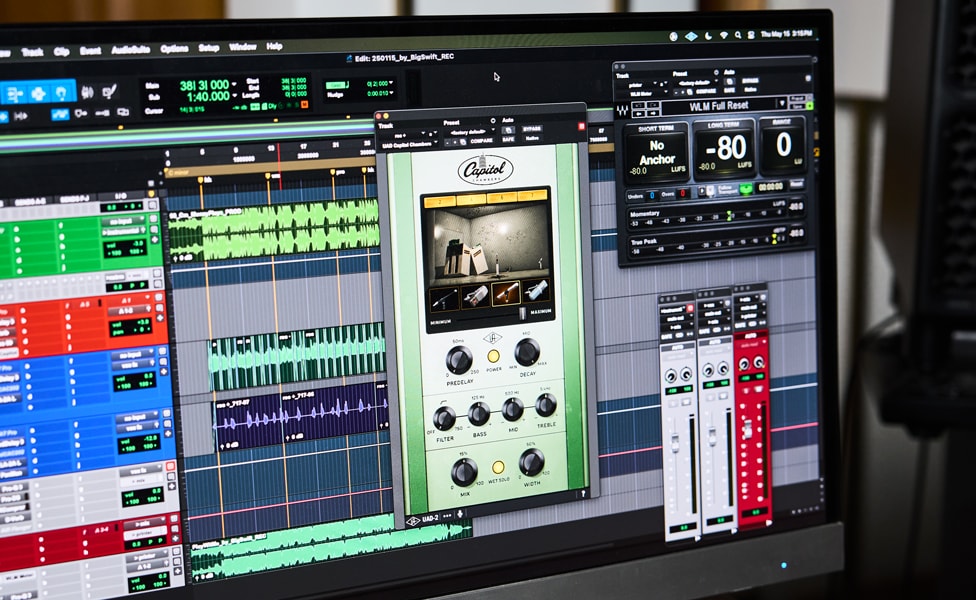Click the red mixer channel fader
The image size is (976, 600).
click(x=748, y=429)
